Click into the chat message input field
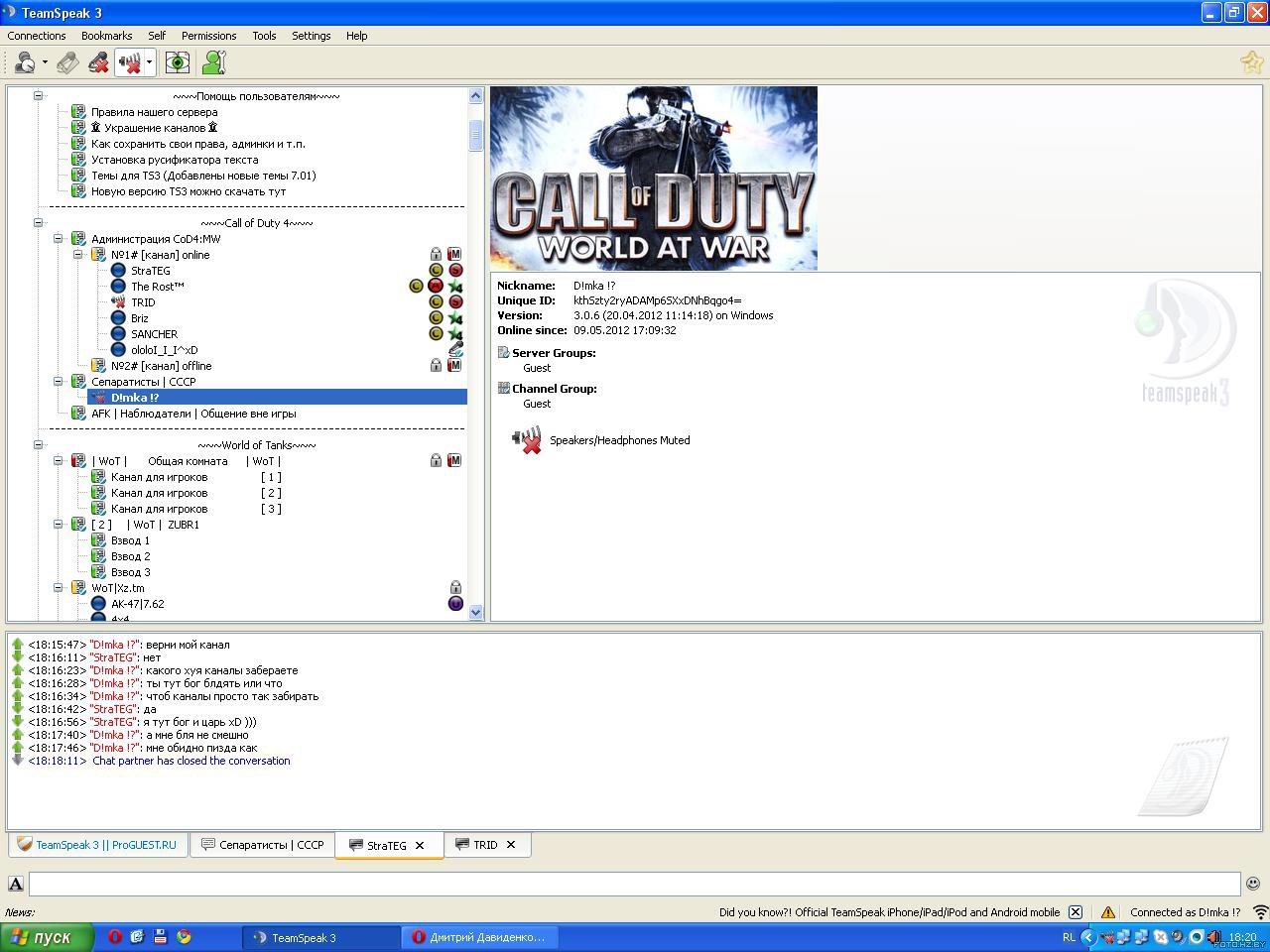This screenshot has width=1270, height=952. tap(634, 884)
